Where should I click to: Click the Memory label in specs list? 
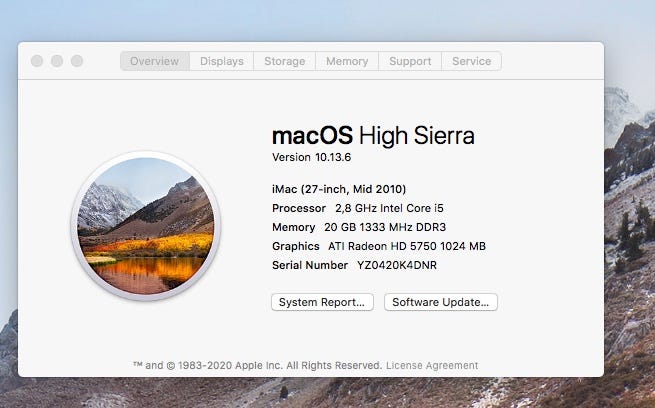click(x=294, y=227)
